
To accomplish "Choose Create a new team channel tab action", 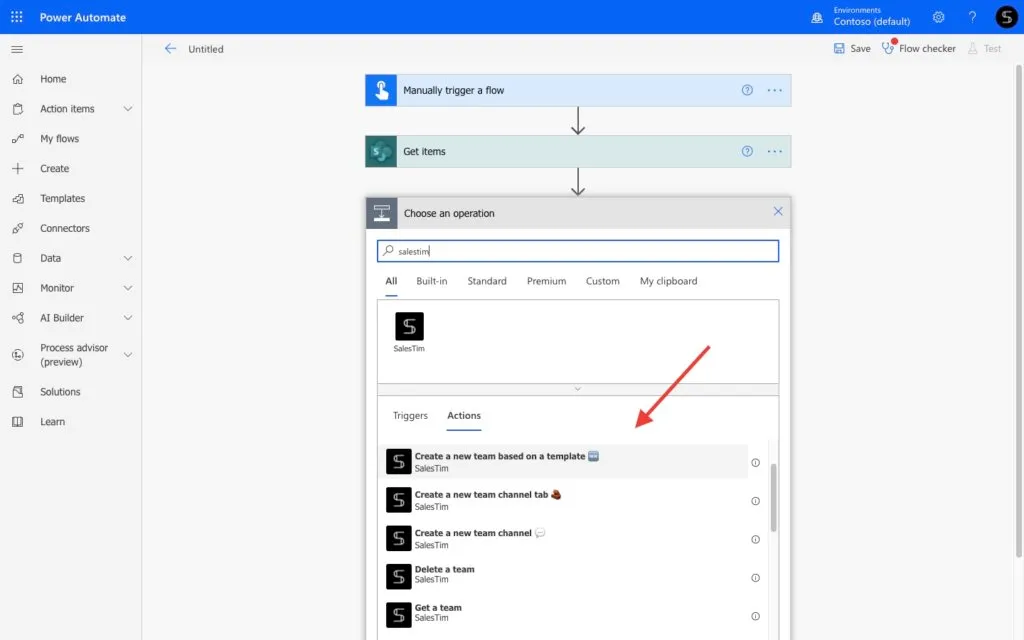I will click(x=563, y=500).
